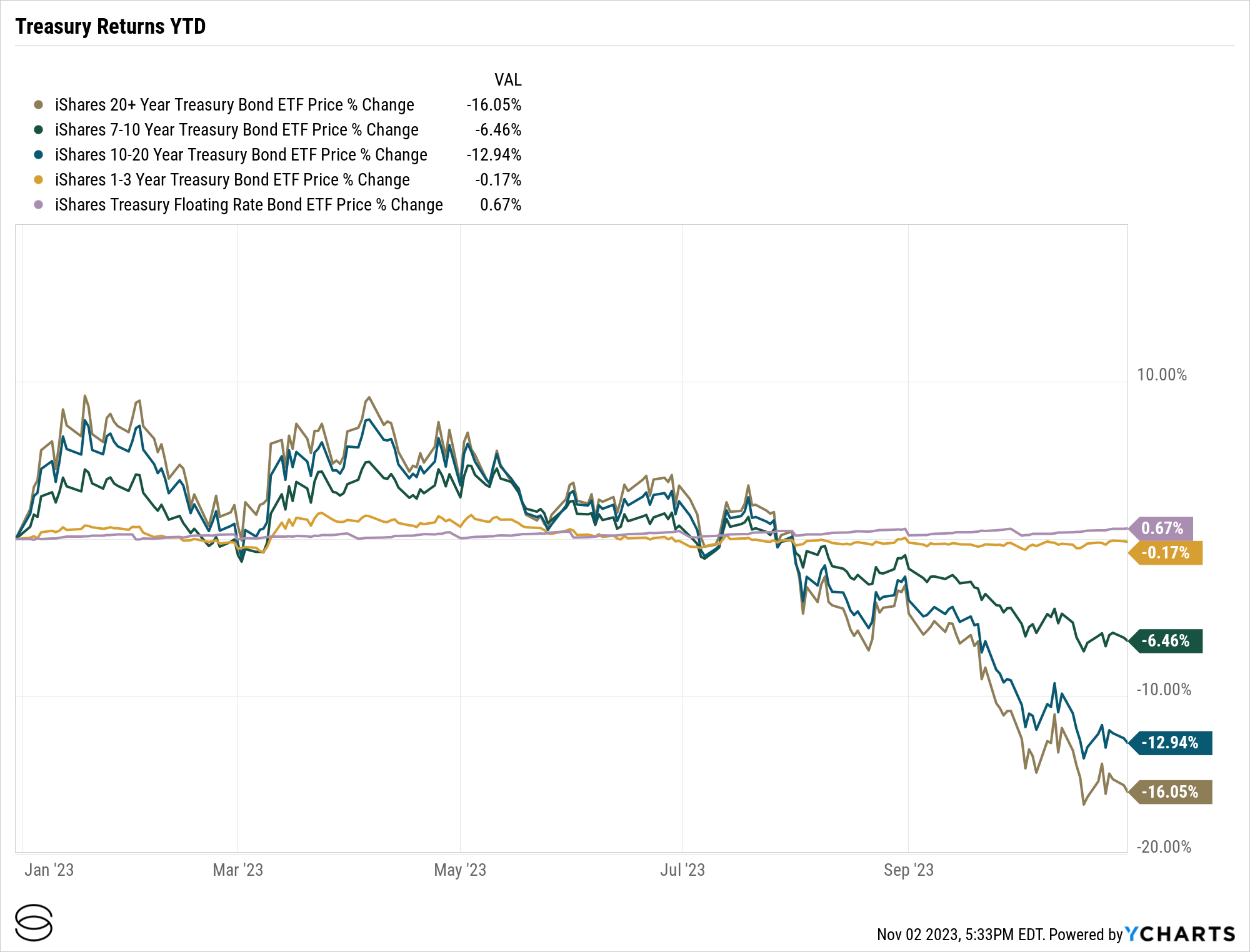Click the VAL column header
Screen dimensions: 1250x952
click(x=507, y=80)
